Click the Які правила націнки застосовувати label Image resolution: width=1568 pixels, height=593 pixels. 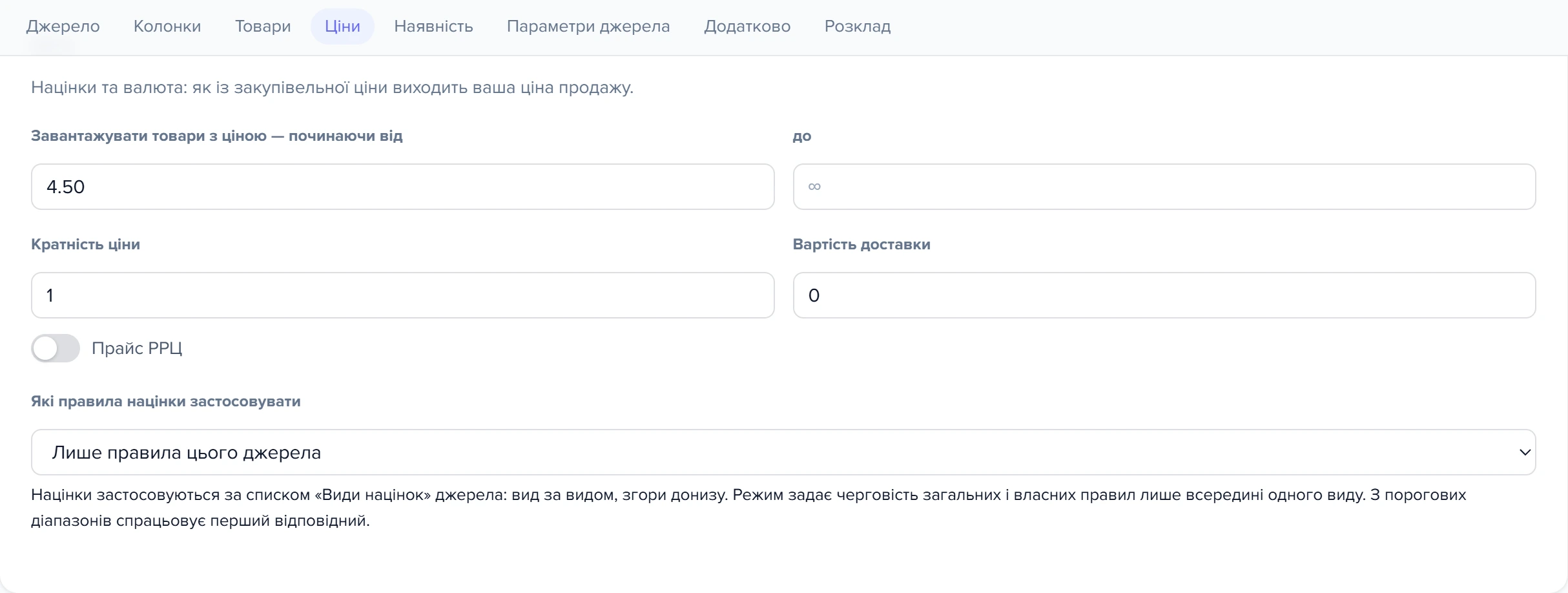[166, 401]
